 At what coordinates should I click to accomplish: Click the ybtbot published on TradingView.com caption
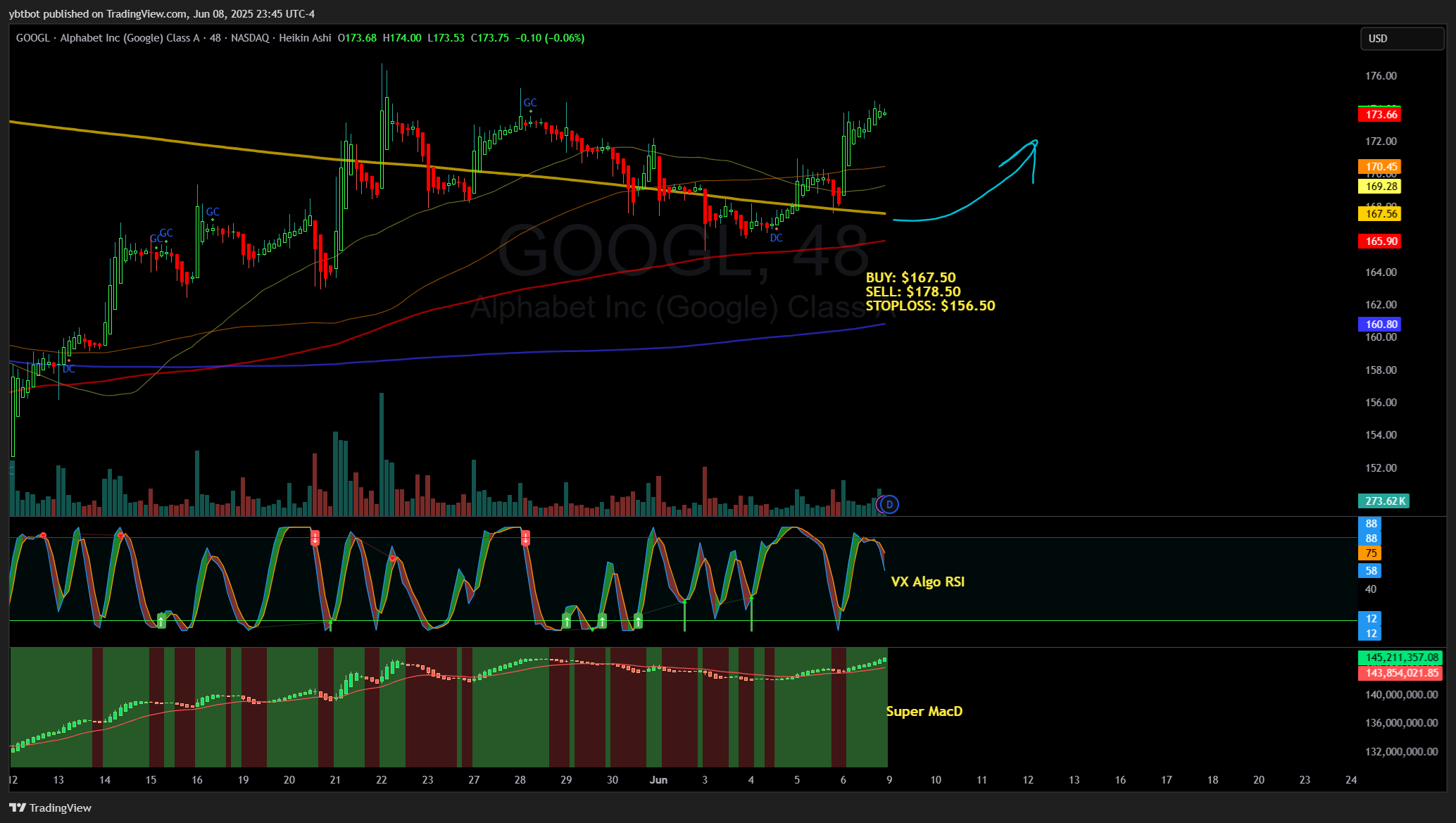(162, 14)
